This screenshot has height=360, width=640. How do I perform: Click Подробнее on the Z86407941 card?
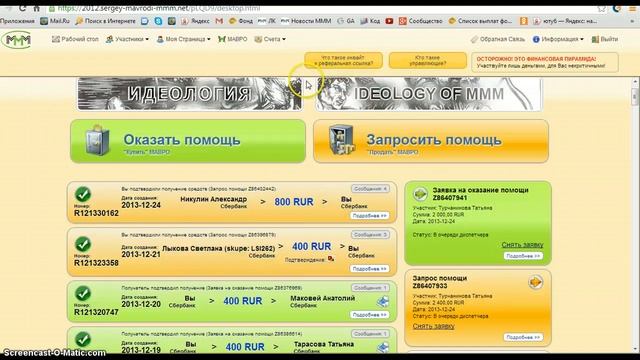pos(523,256)
